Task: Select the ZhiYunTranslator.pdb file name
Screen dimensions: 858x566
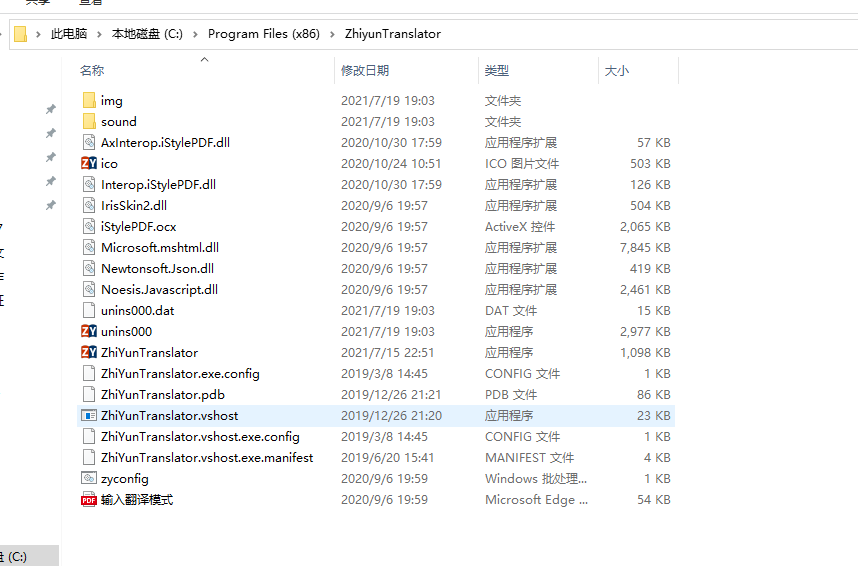Action: (163, 395)
